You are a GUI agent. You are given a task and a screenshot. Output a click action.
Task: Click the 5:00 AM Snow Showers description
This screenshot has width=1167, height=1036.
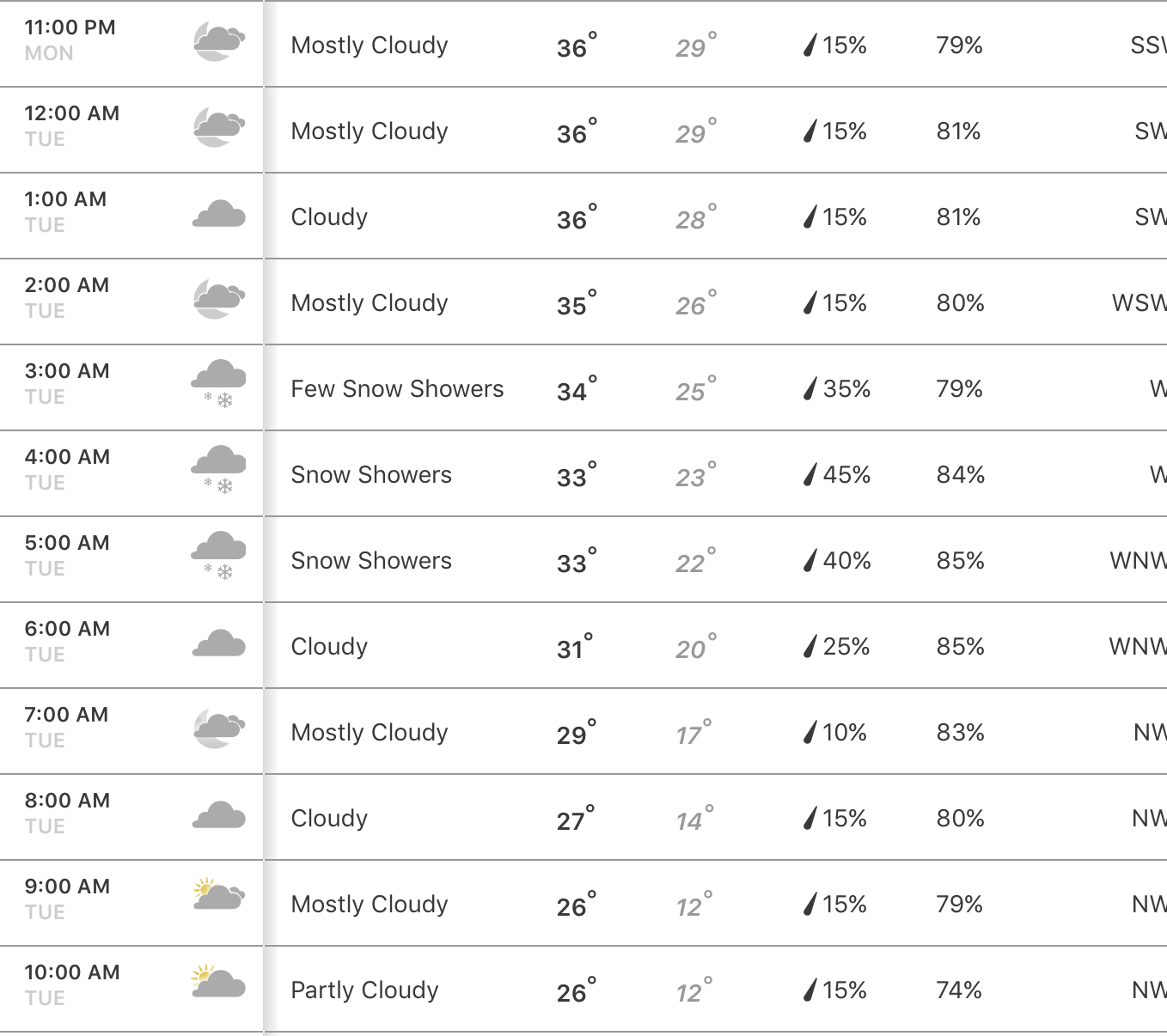pos(371,560)
